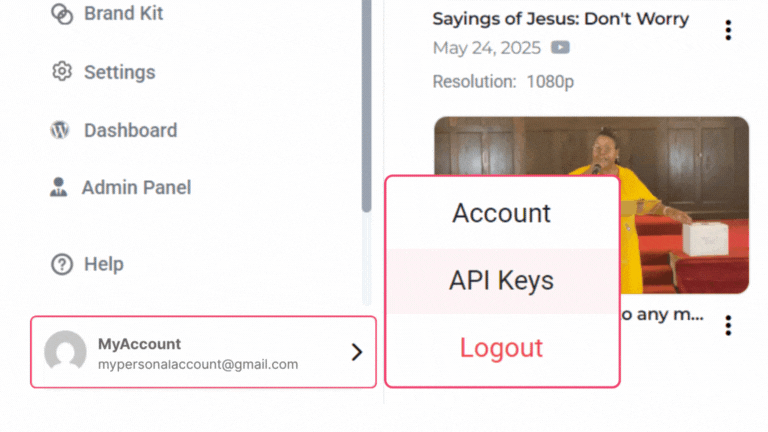
Task: Open the Dashboard sidebar label
Action: [x=130, y=130]
